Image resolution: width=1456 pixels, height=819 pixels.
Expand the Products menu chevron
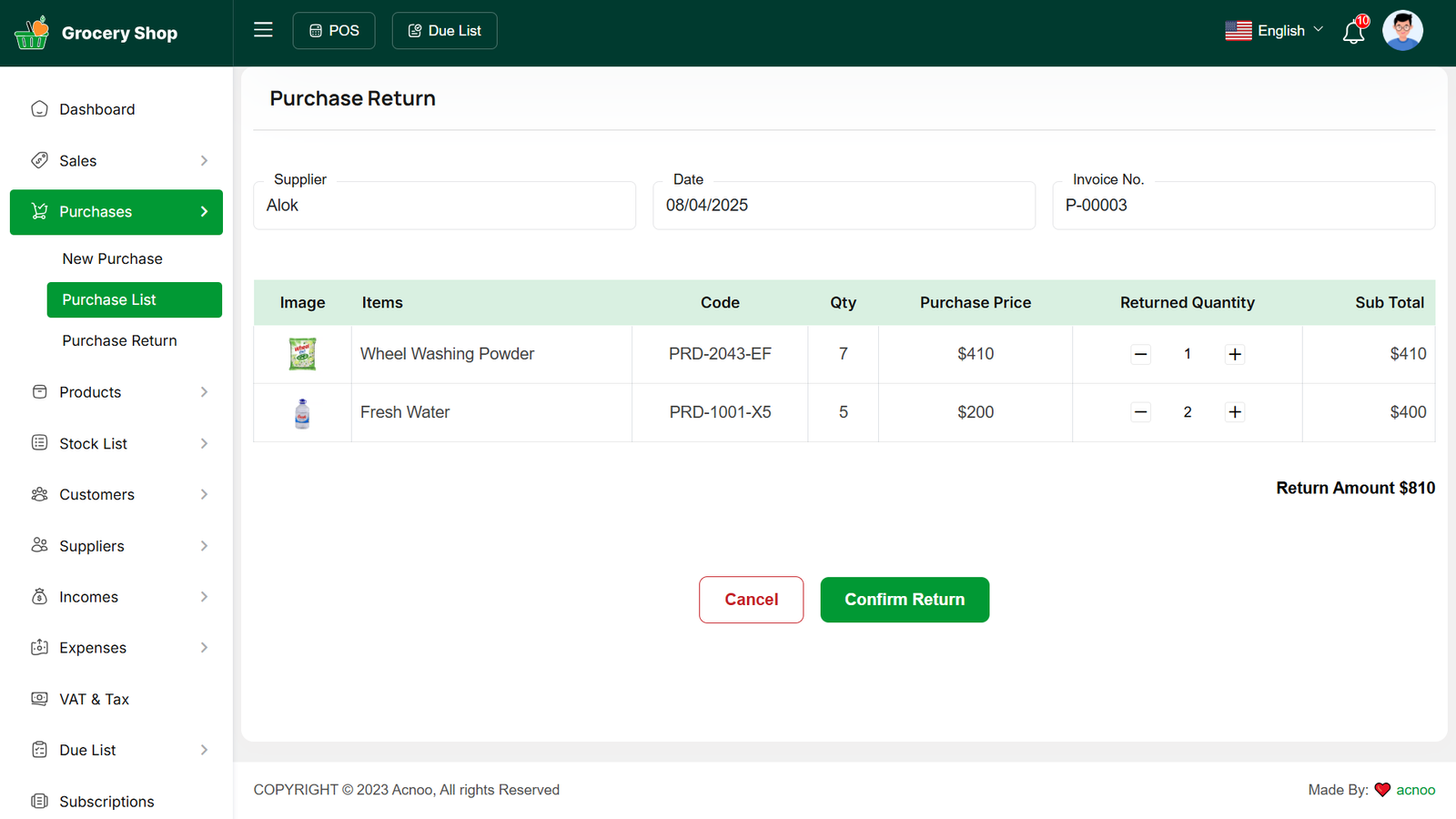[x=204, y=392]
